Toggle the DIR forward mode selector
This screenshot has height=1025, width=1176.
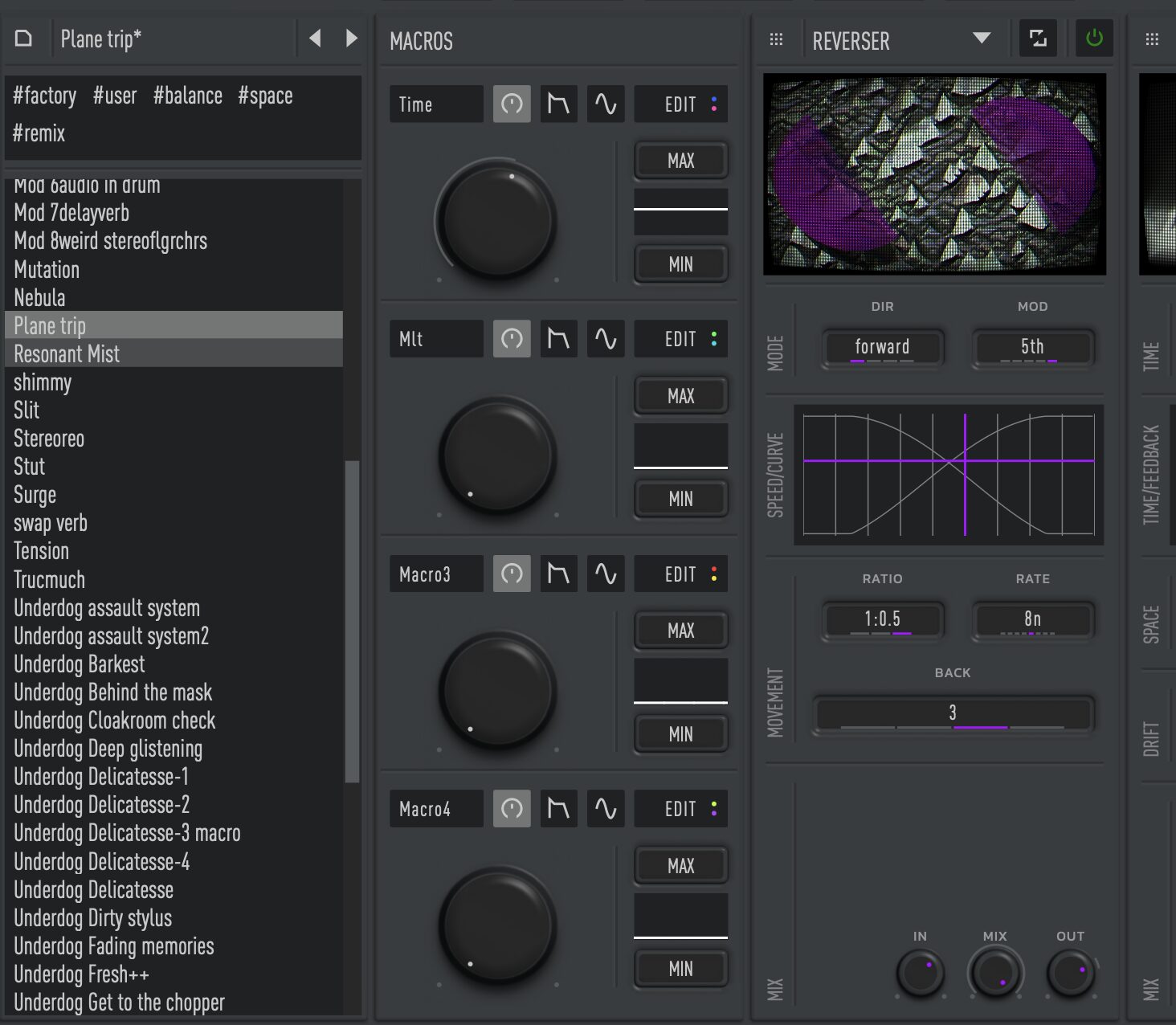882,347
